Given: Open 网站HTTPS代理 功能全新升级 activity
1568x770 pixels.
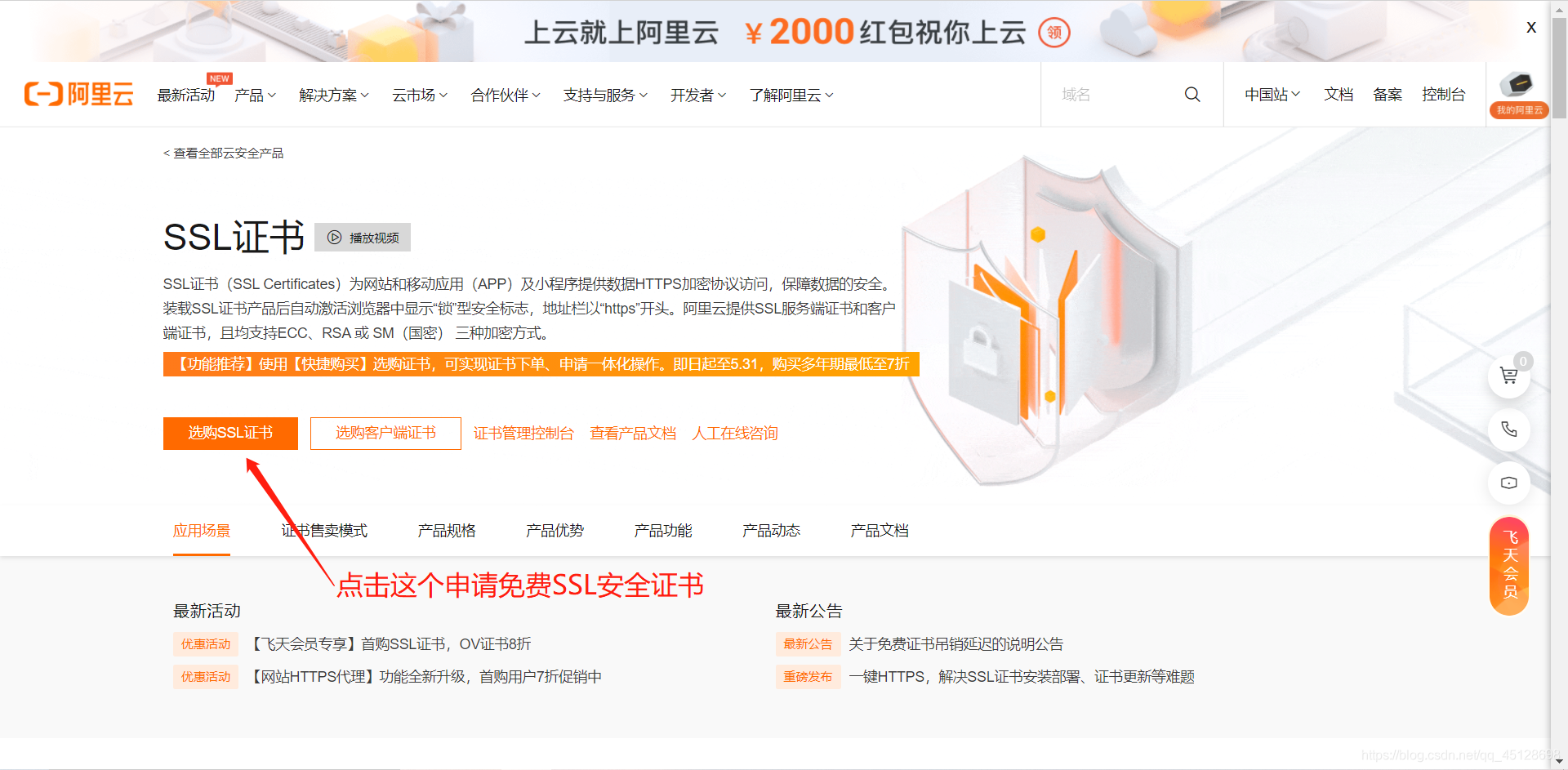Looking at the screenshot, I should click(425, 677).
